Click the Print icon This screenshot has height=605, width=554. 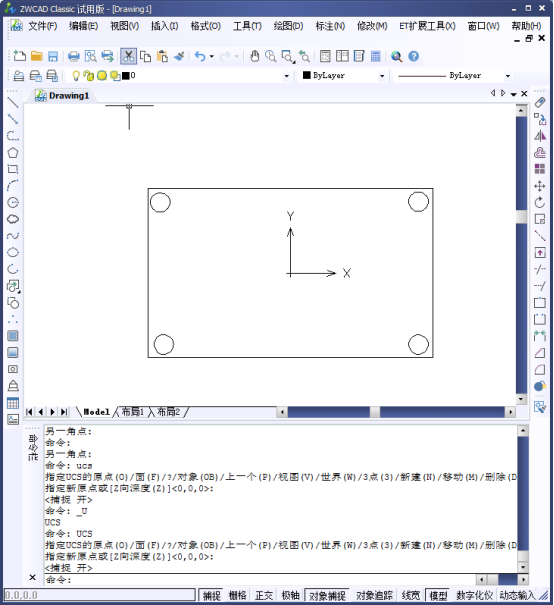pos(73,56)
